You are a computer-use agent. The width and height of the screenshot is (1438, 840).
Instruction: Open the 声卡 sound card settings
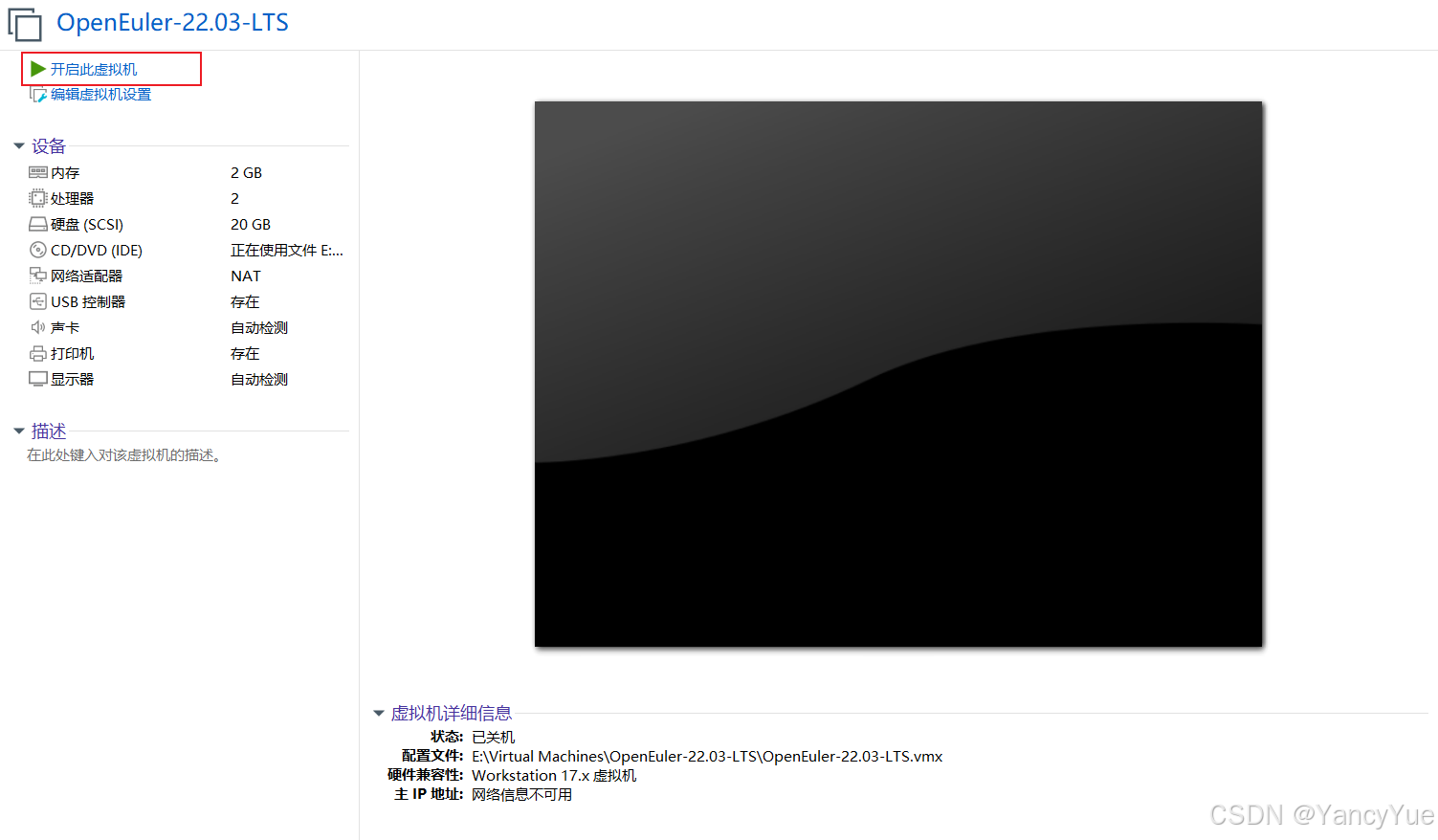pos(64,327)
